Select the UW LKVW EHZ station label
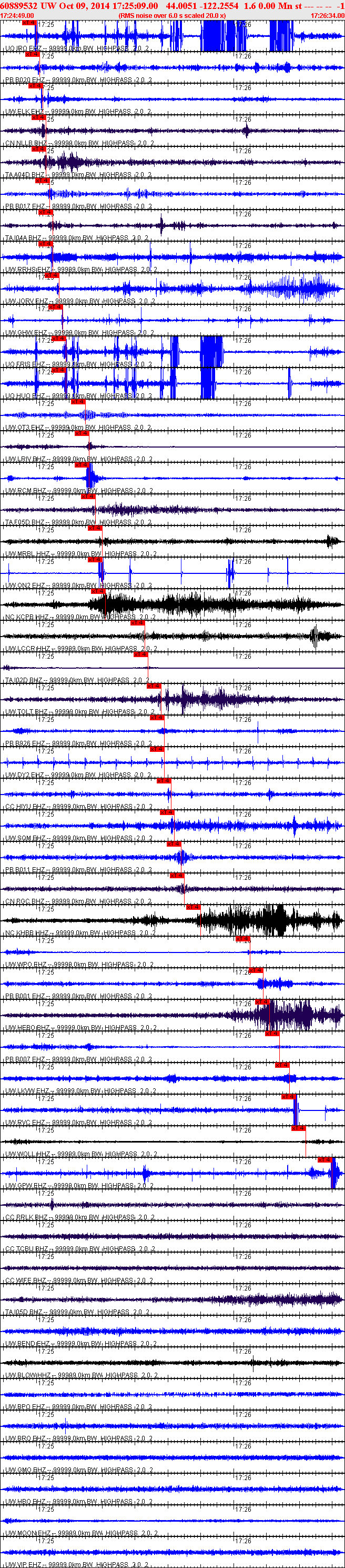The image size is (345, 1568). 82,1091
